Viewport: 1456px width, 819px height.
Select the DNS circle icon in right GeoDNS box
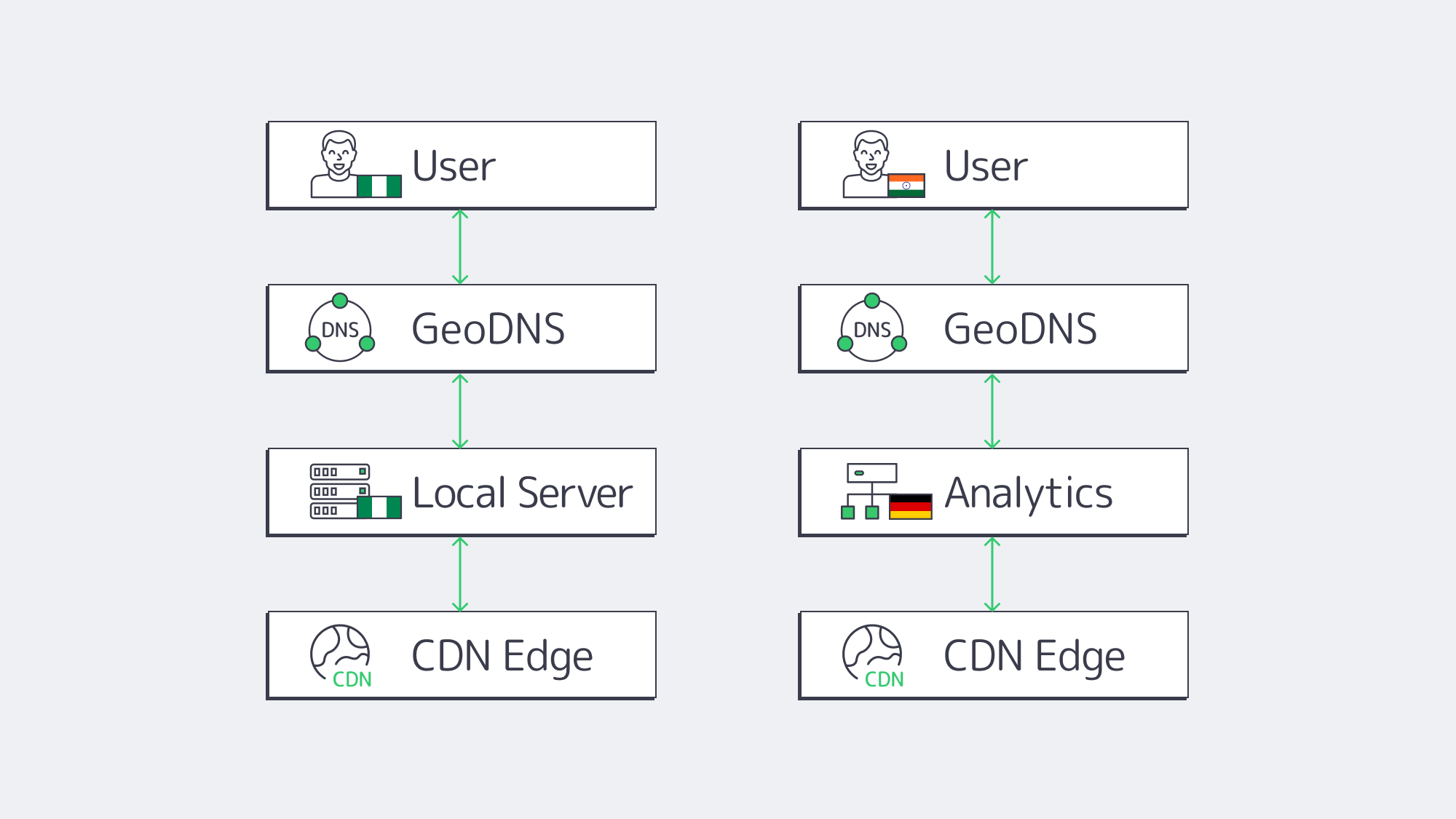click(x=872, y=328)
